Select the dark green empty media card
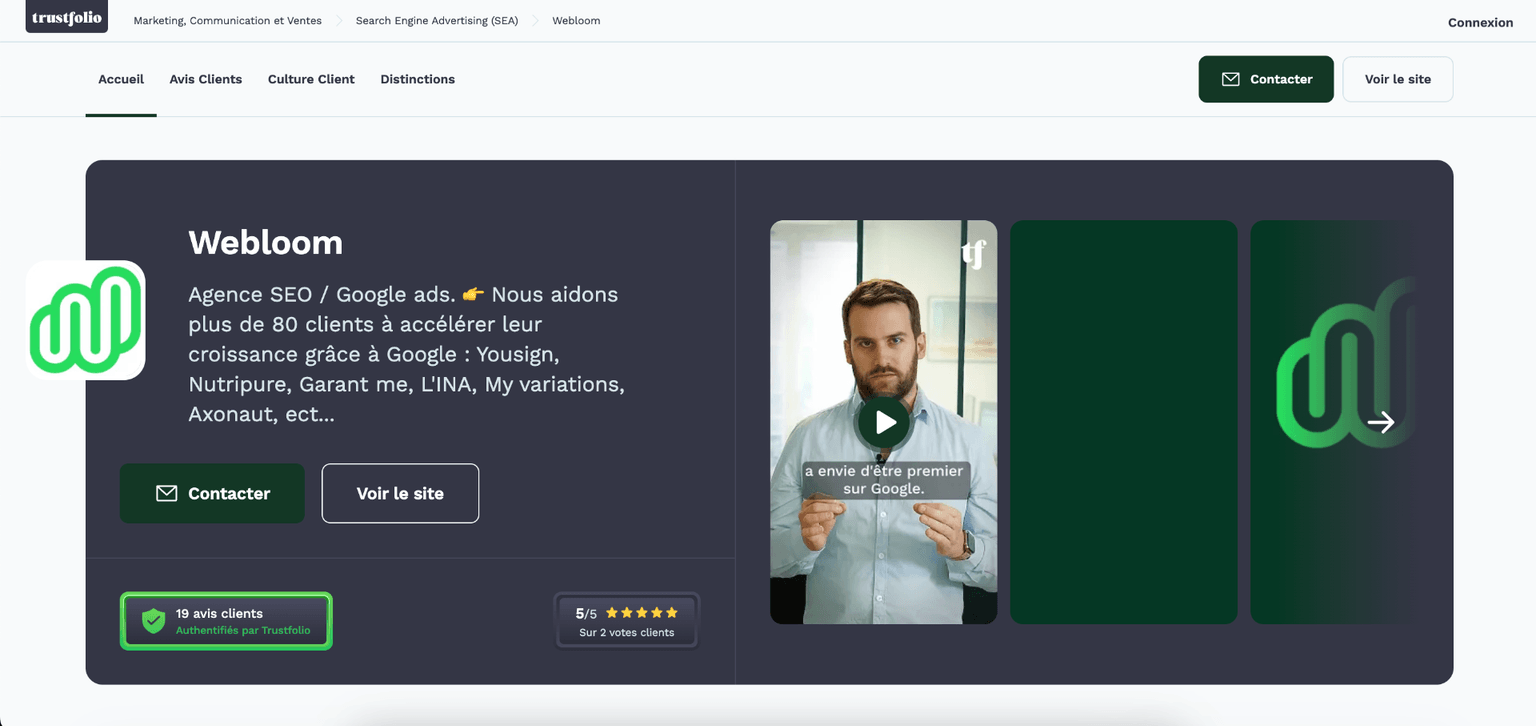Screen dimensions: 1536x726 pyautogui.click(x=1124, y=422)
